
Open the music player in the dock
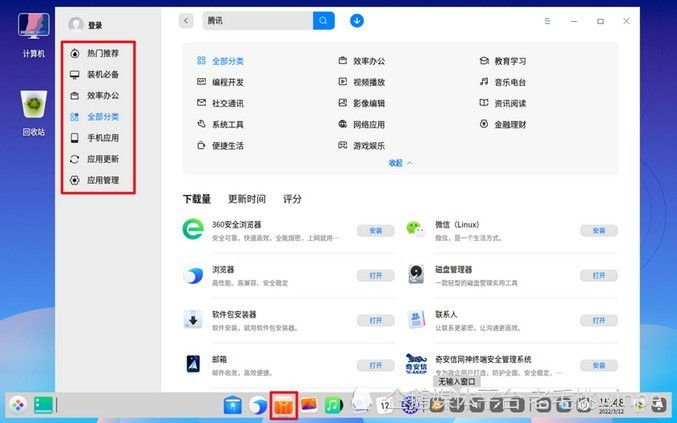coord(334,405)
